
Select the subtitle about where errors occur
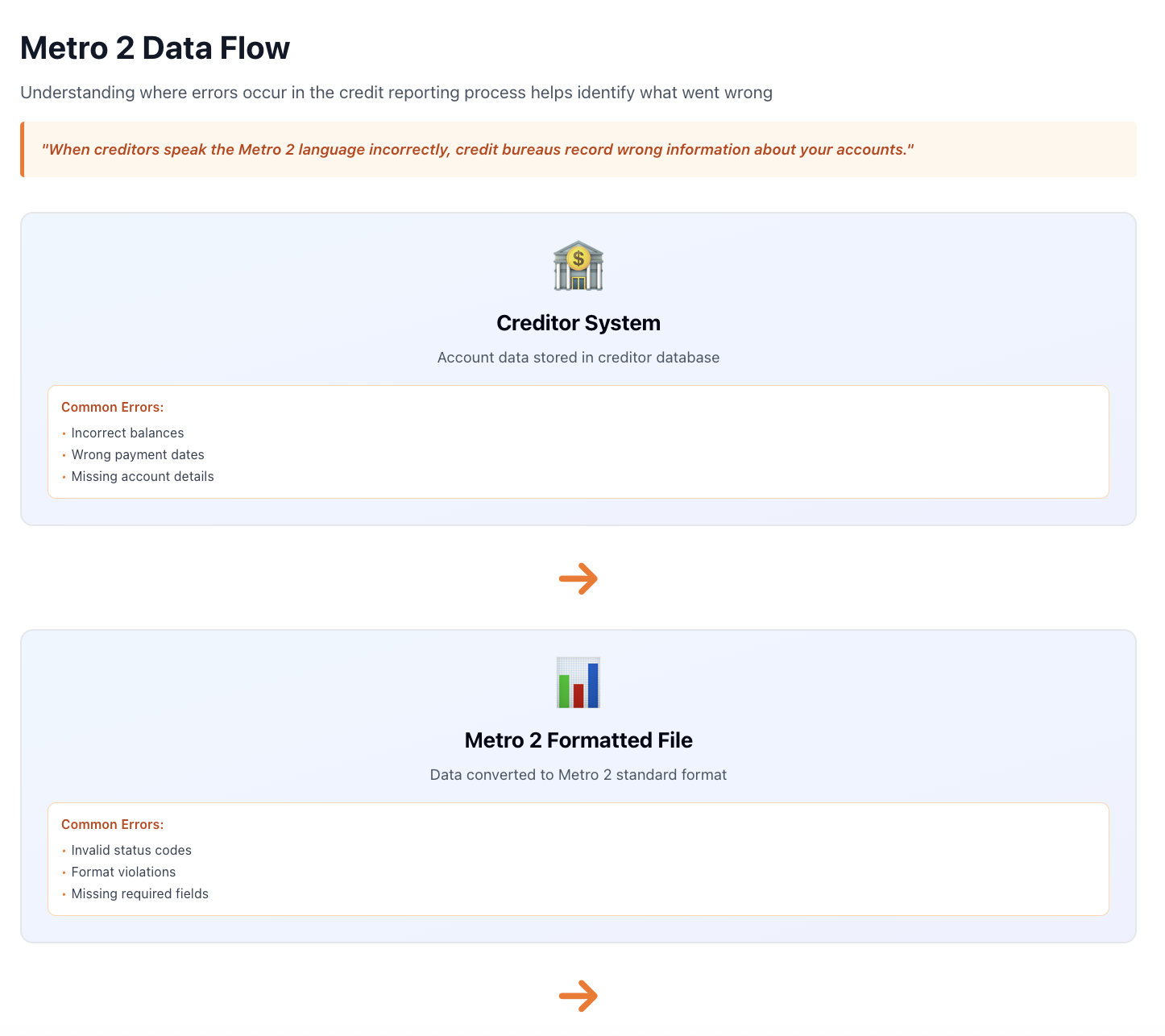pos(396,93)
